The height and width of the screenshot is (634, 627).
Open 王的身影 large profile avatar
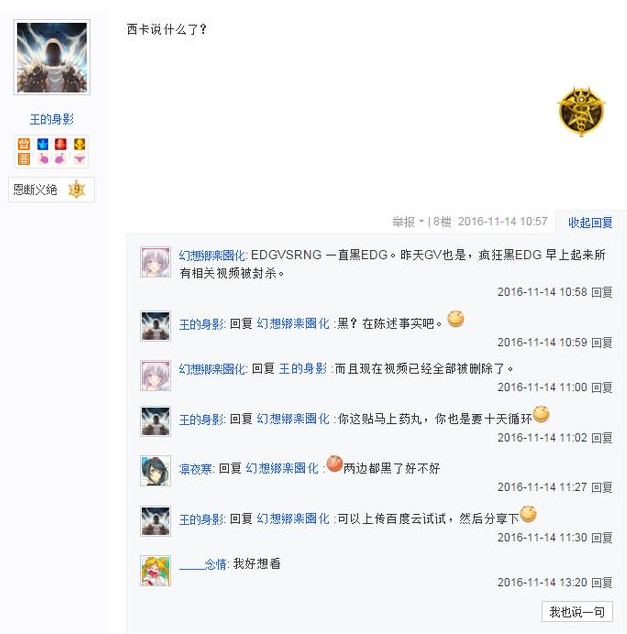[52, 57]
